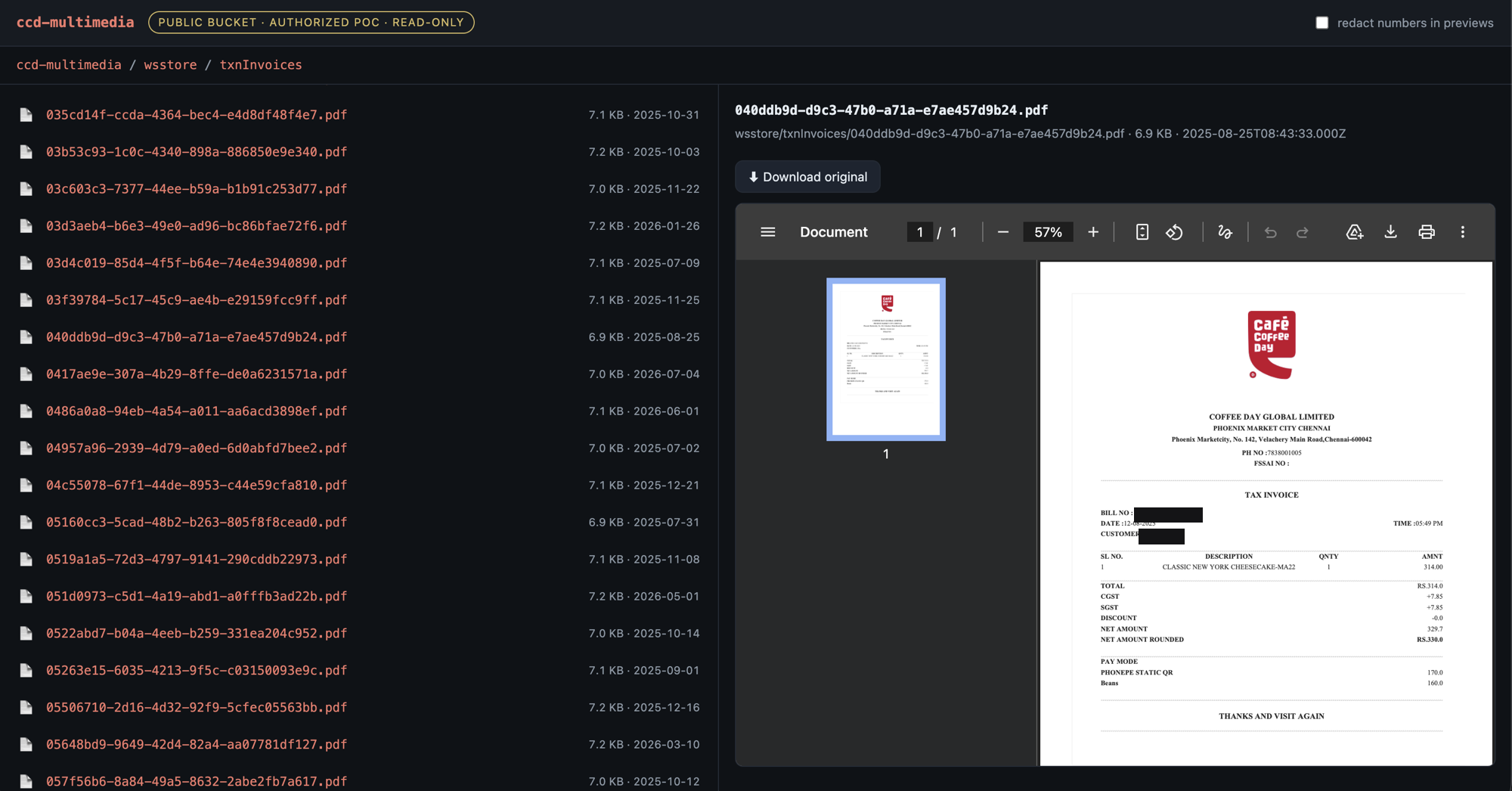Toggle the PDF viewer sidebar menu icon

tap(767, 232)
